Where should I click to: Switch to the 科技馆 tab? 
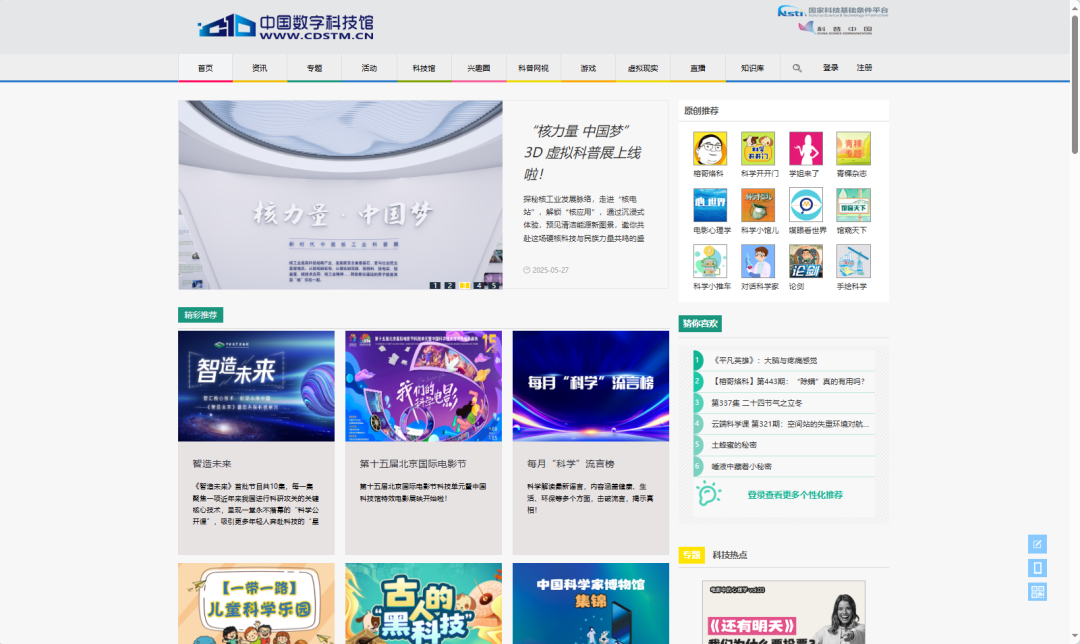coord(424,68)
